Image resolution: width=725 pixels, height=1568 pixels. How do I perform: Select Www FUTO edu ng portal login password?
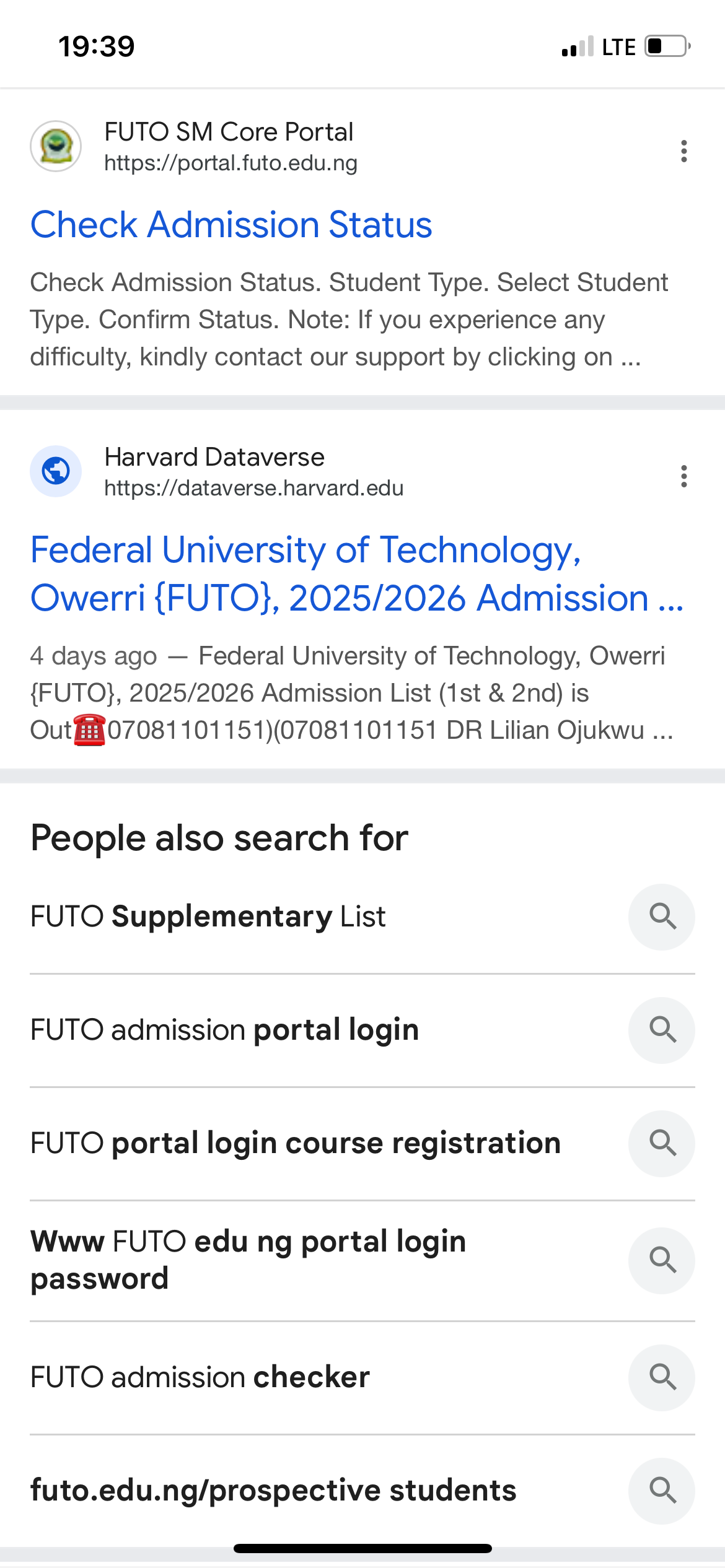248,1260
